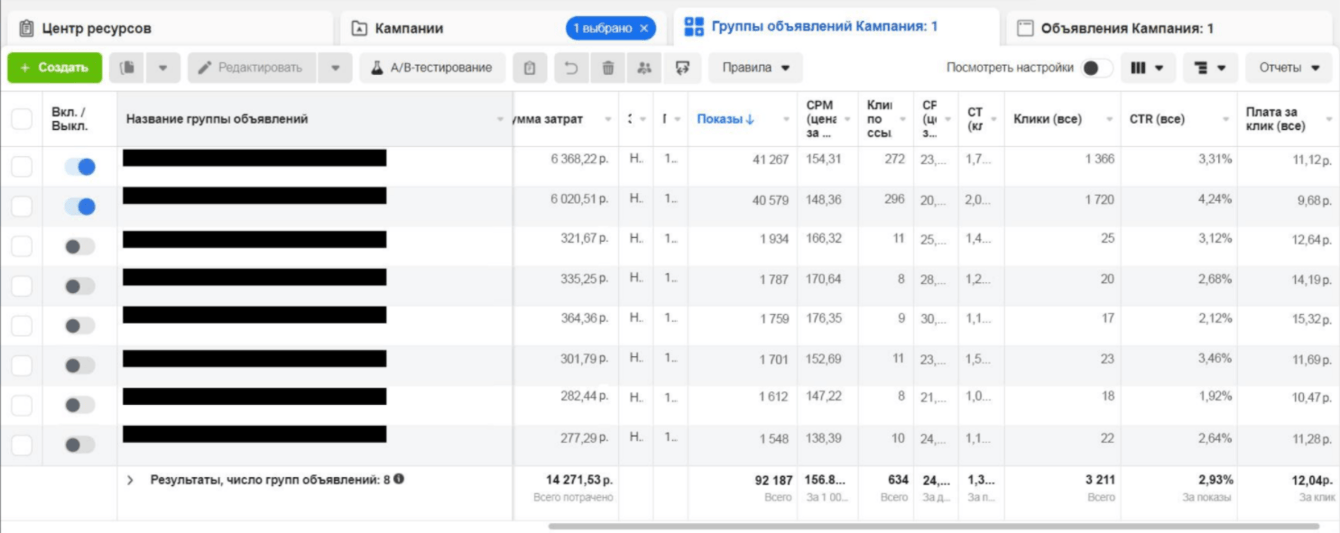Open the 'Центр ресурсов' tab
Screen dimensions: 1340x533
97,28
